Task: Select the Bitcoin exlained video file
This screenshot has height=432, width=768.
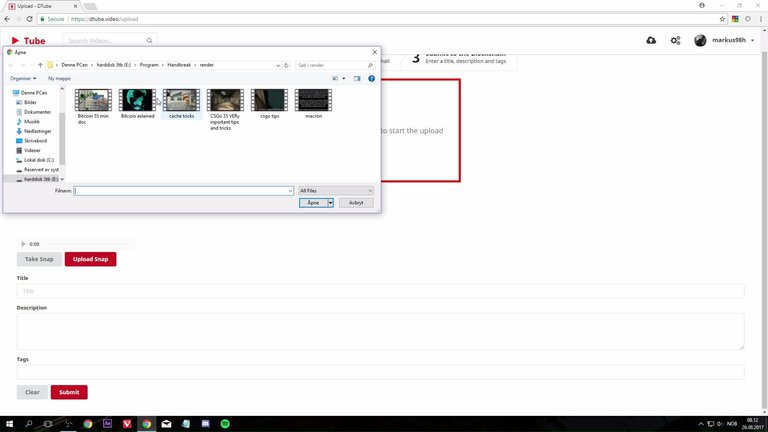Action: pos(138,104)
